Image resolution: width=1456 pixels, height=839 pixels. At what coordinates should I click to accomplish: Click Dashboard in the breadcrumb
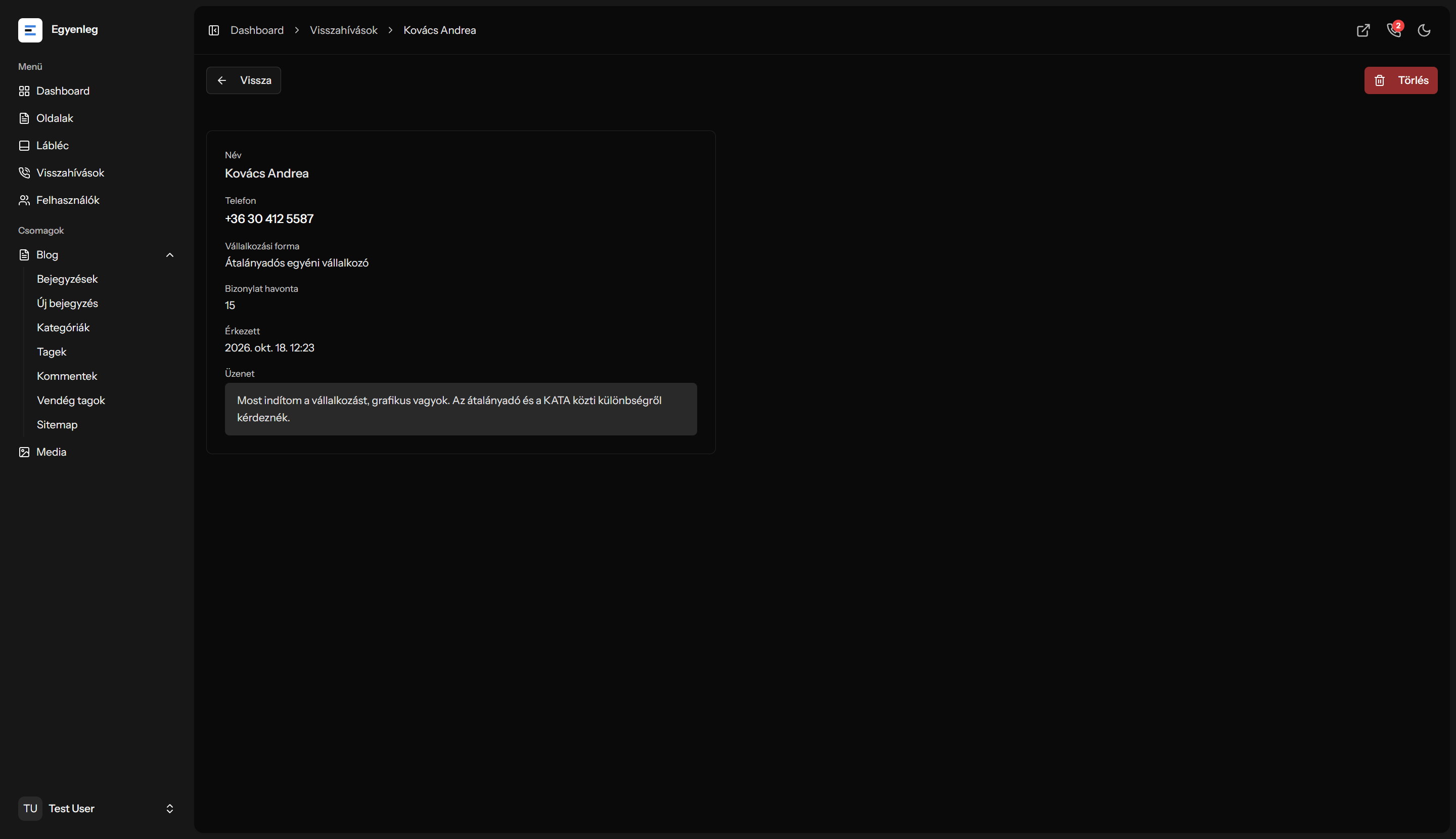tap(257, 30)
